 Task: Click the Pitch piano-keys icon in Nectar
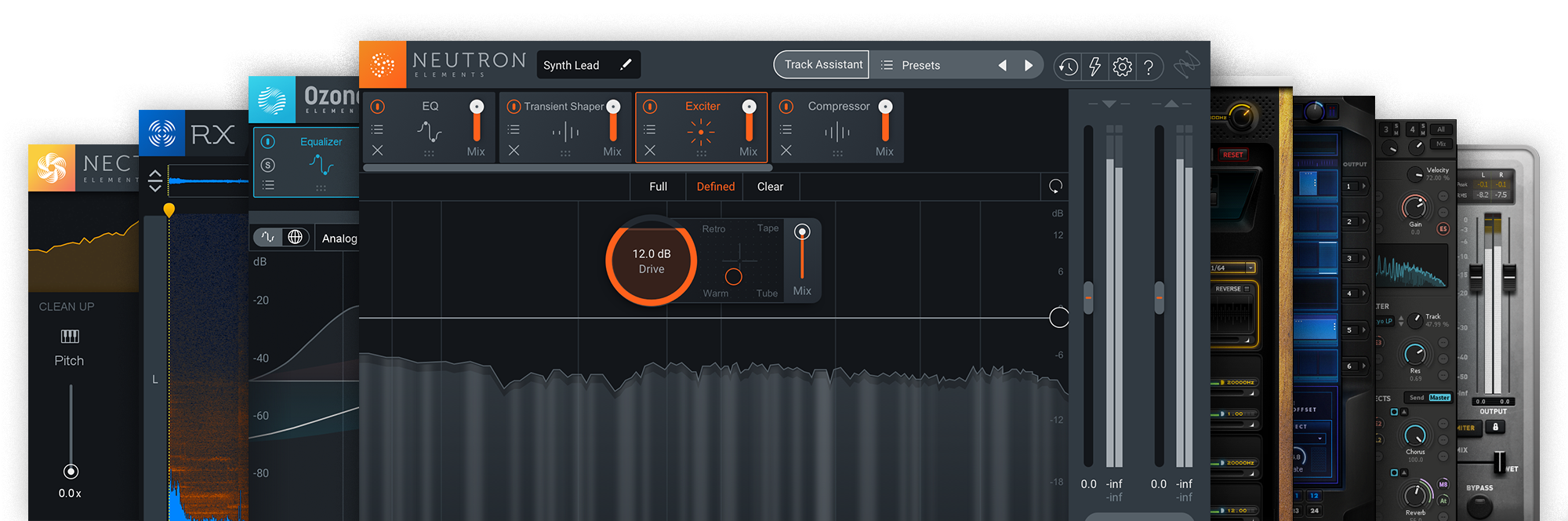70,337
